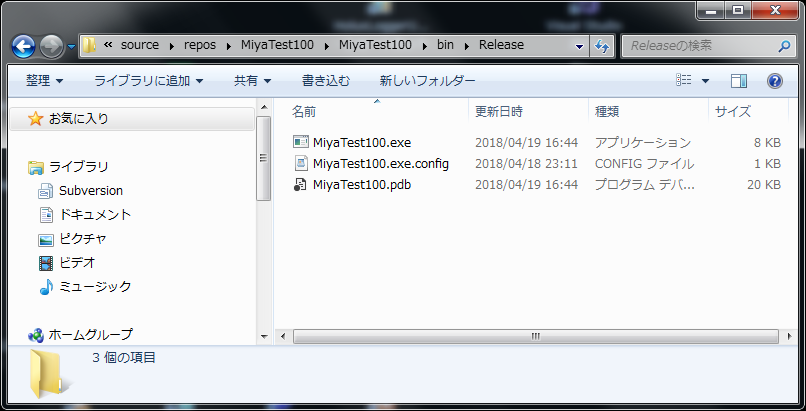Change view with the view icon

tap(684, 80)
